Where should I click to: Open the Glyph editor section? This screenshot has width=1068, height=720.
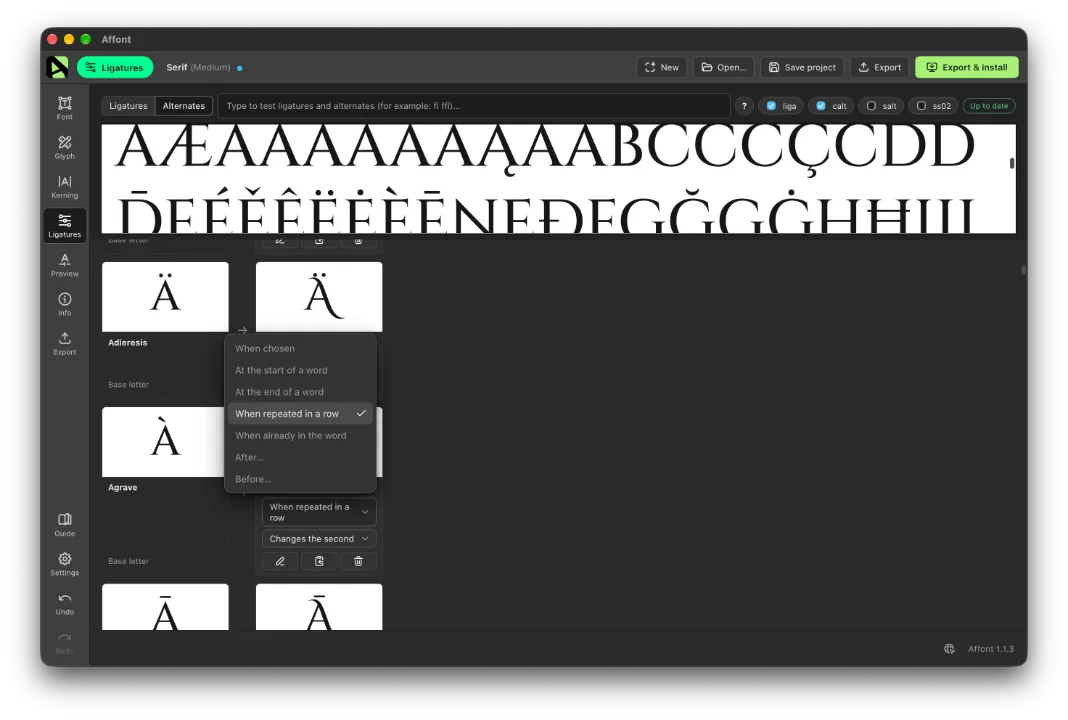(65, 147)
